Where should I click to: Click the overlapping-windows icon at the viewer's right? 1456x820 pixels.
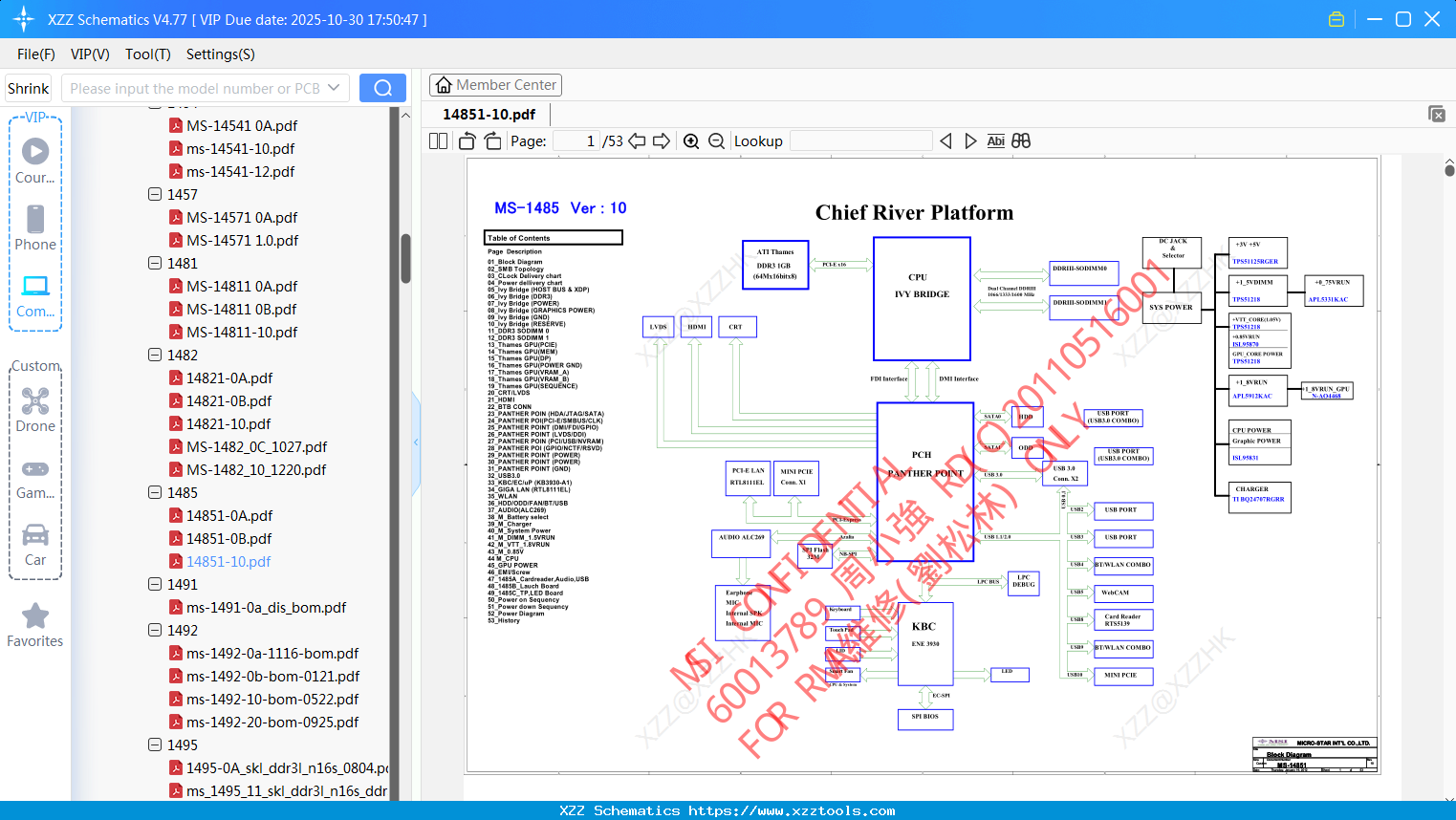1437,114
